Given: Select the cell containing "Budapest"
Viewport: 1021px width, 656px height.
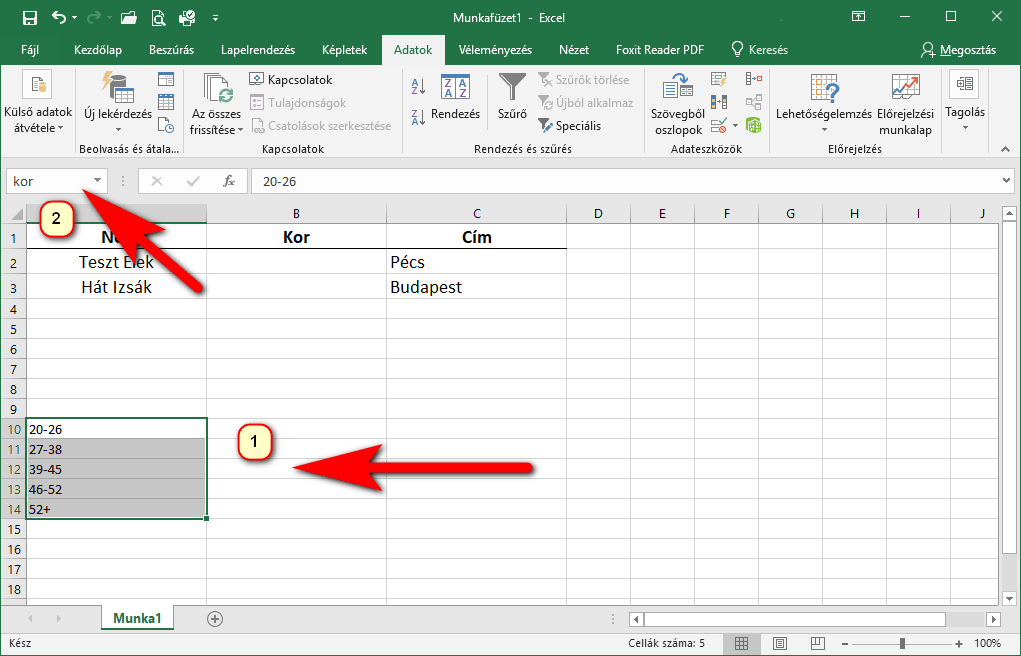Looking at the screenshot, I should click(x=476, y=287).
